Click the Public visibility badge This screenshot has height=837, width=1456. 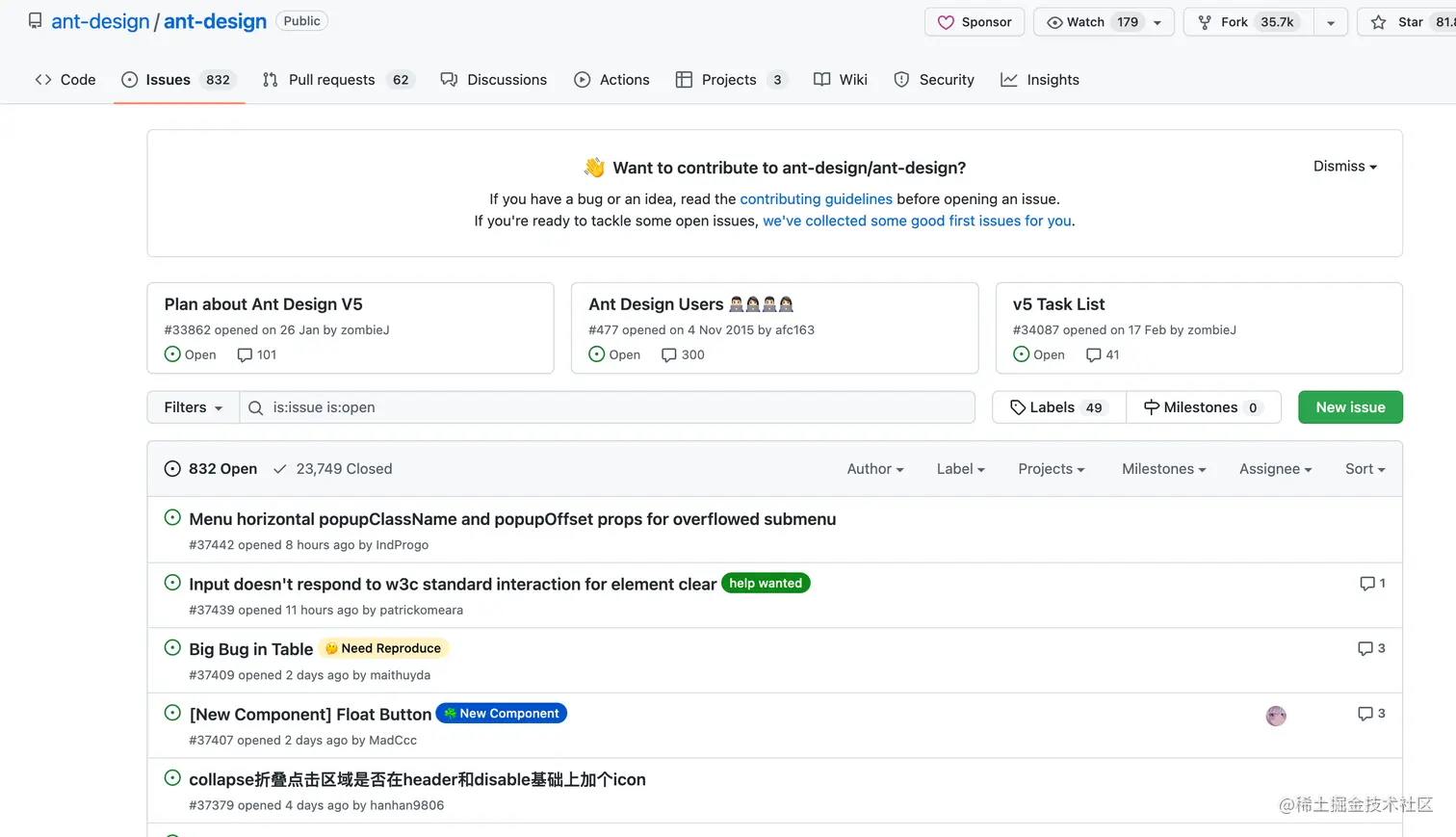(x=302, y=21)
